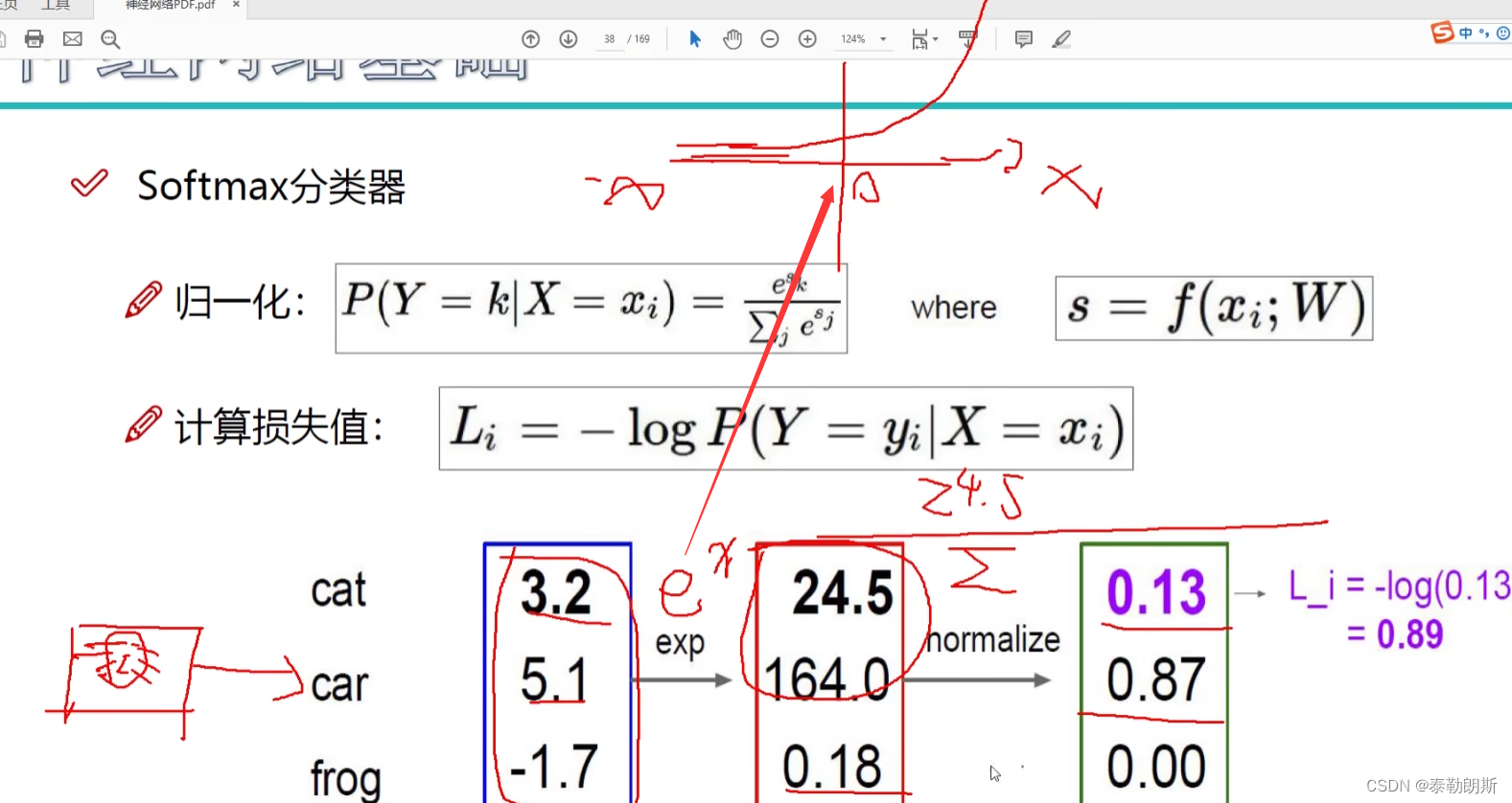
Task: Click the 'cat' class label
Action: click(x=338, y=590)
